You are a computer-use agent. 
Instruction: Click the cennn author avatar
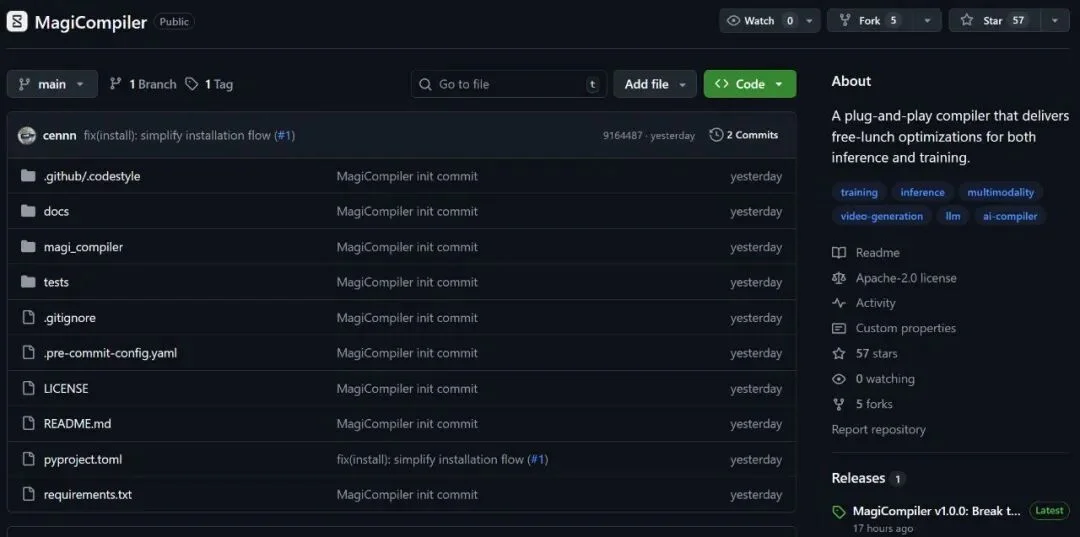27,135
